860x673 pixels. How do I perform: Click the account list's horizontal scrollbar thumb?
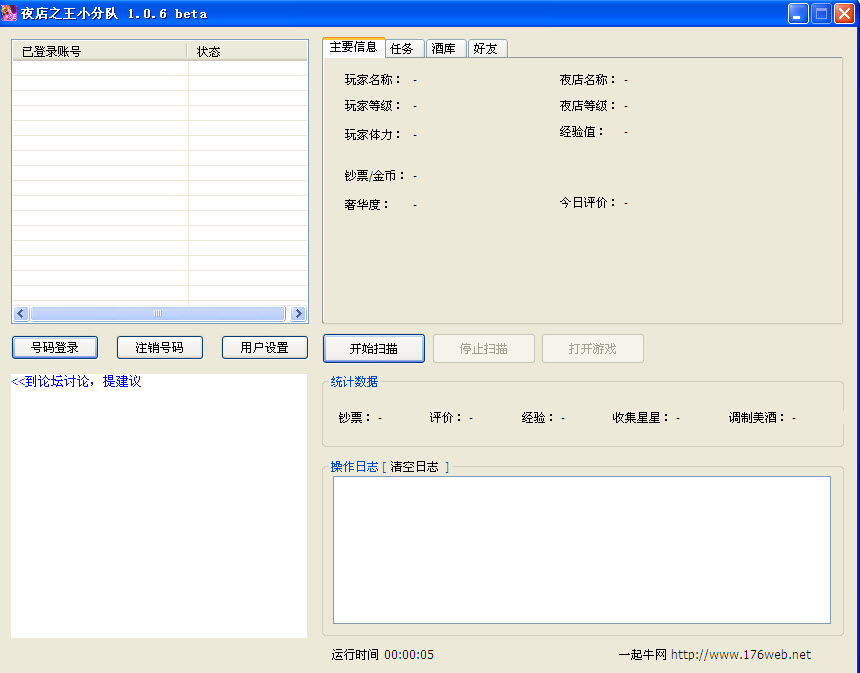(x=157, y=314)
